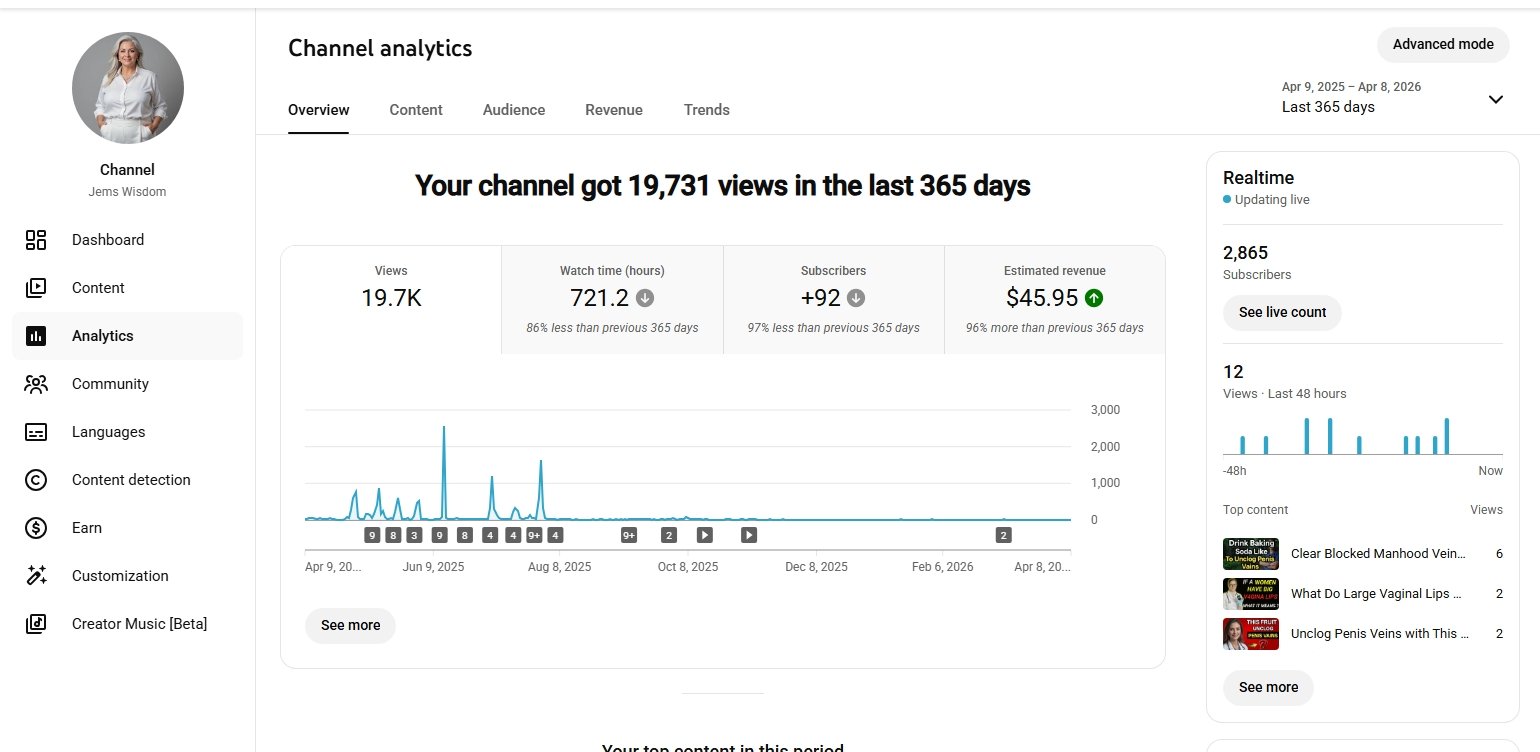Screen dimensions: 1540x752
Task: Open the Clear Blocked Manhood Veins video thumbnail
Action: click(x=1250, y=553)
